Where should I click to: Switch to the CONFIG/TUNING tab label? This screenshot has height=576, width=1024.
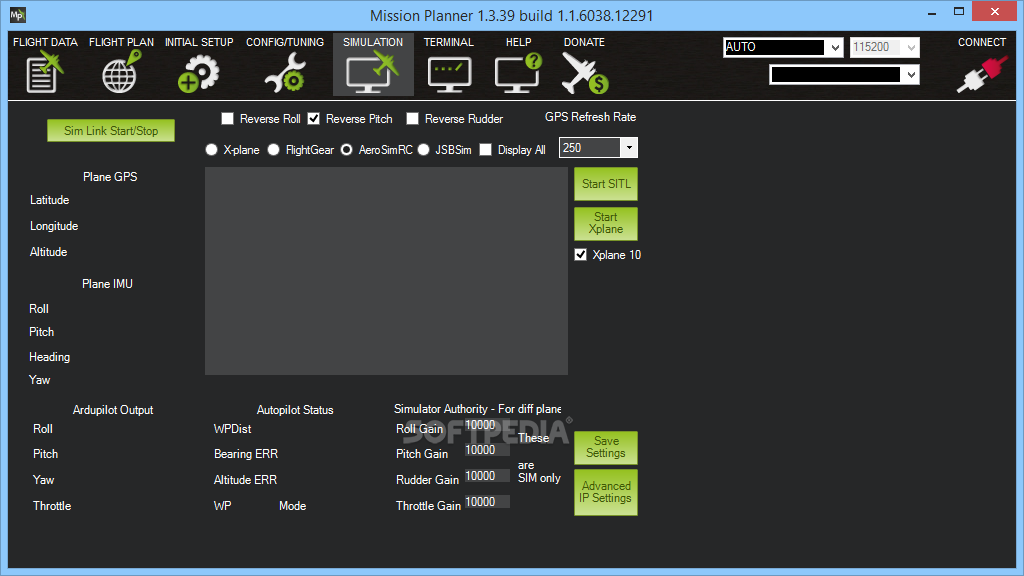pos(285,42)
